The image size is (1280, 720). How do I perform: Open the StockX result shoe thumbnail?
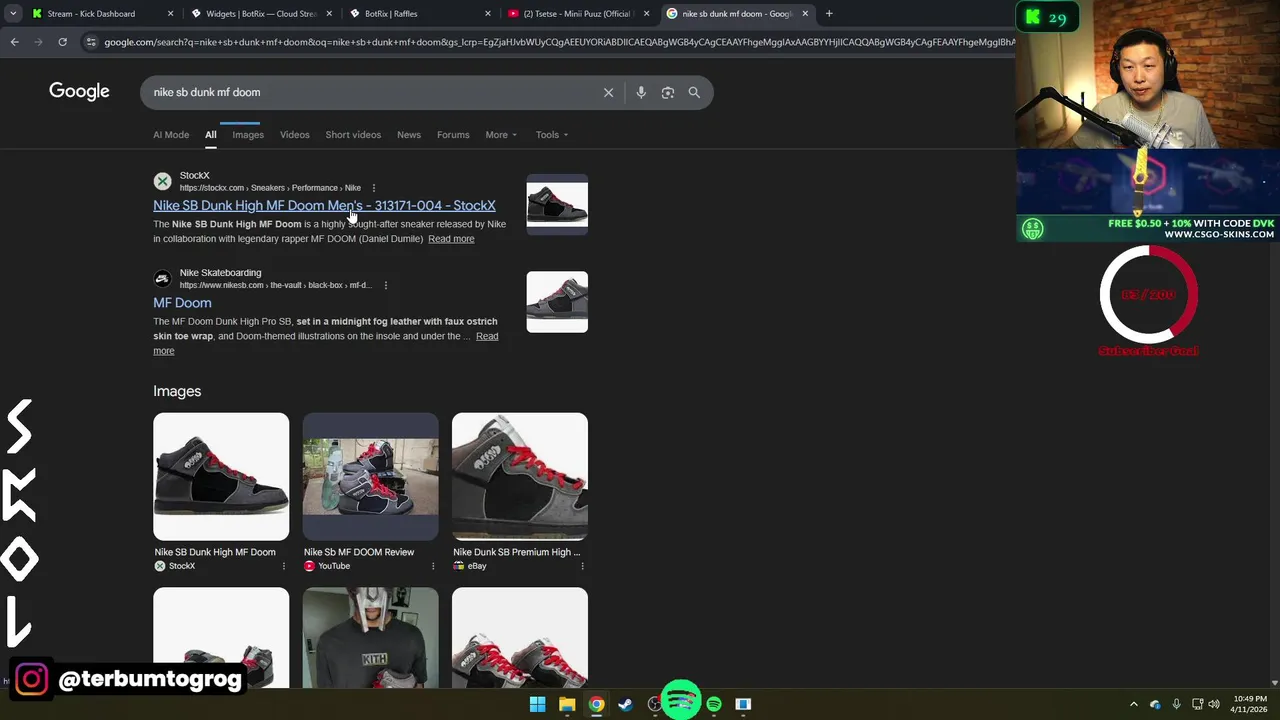[x=557, y=205]
